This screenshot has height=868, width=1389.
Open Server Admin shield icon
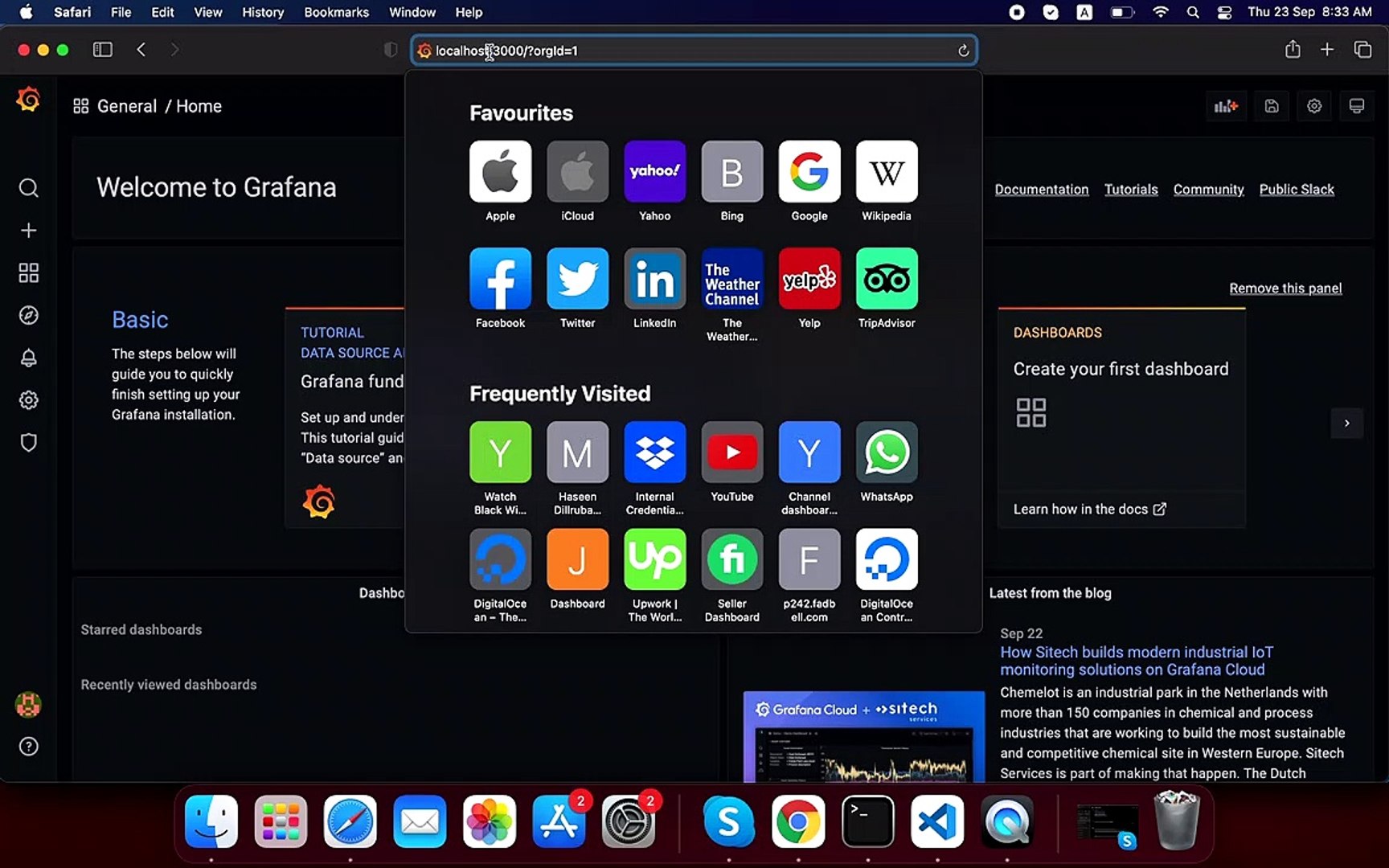click(x=28, y=443)
